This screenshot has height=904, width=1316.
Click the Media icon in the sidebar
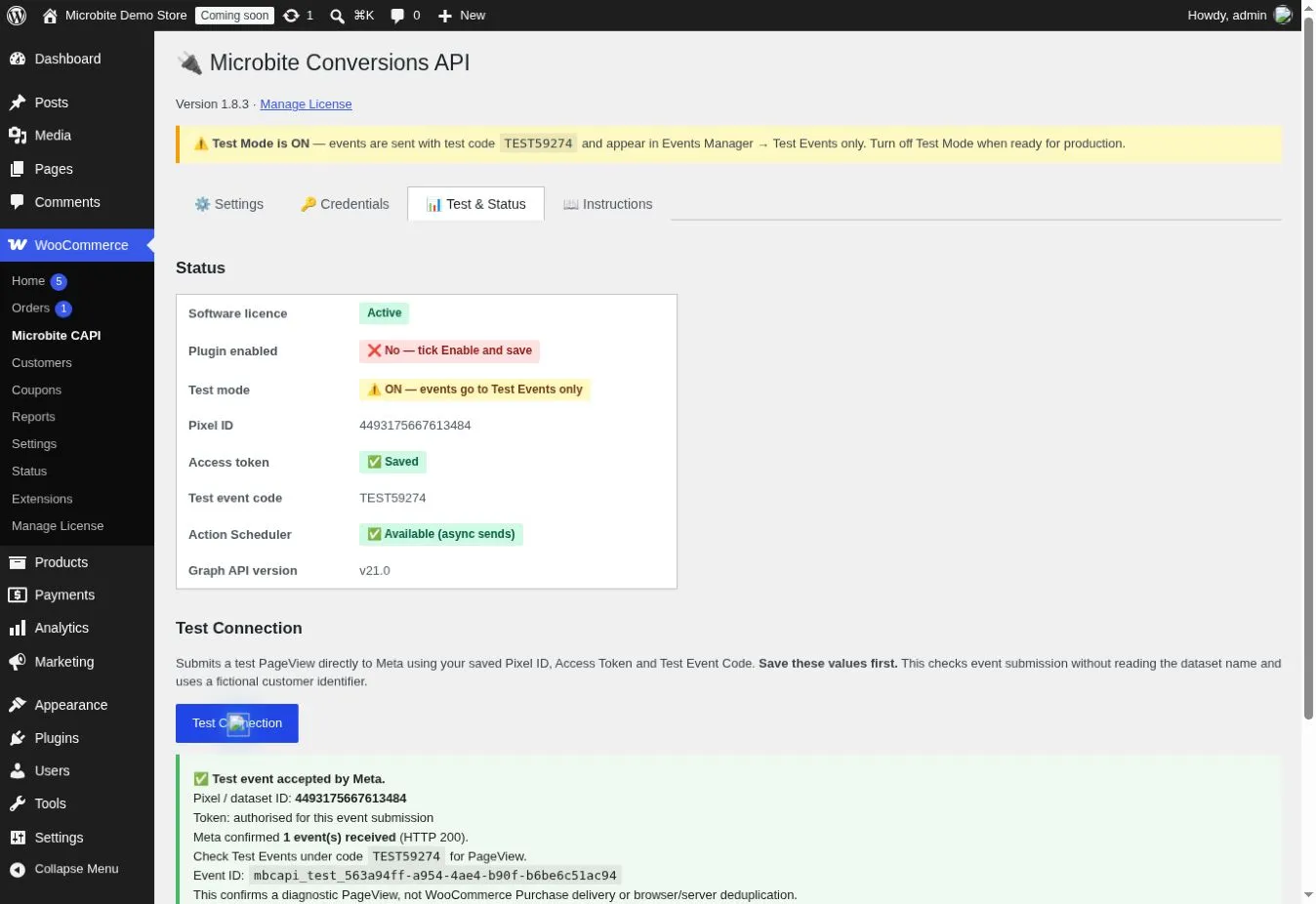[x=18, y=136]
